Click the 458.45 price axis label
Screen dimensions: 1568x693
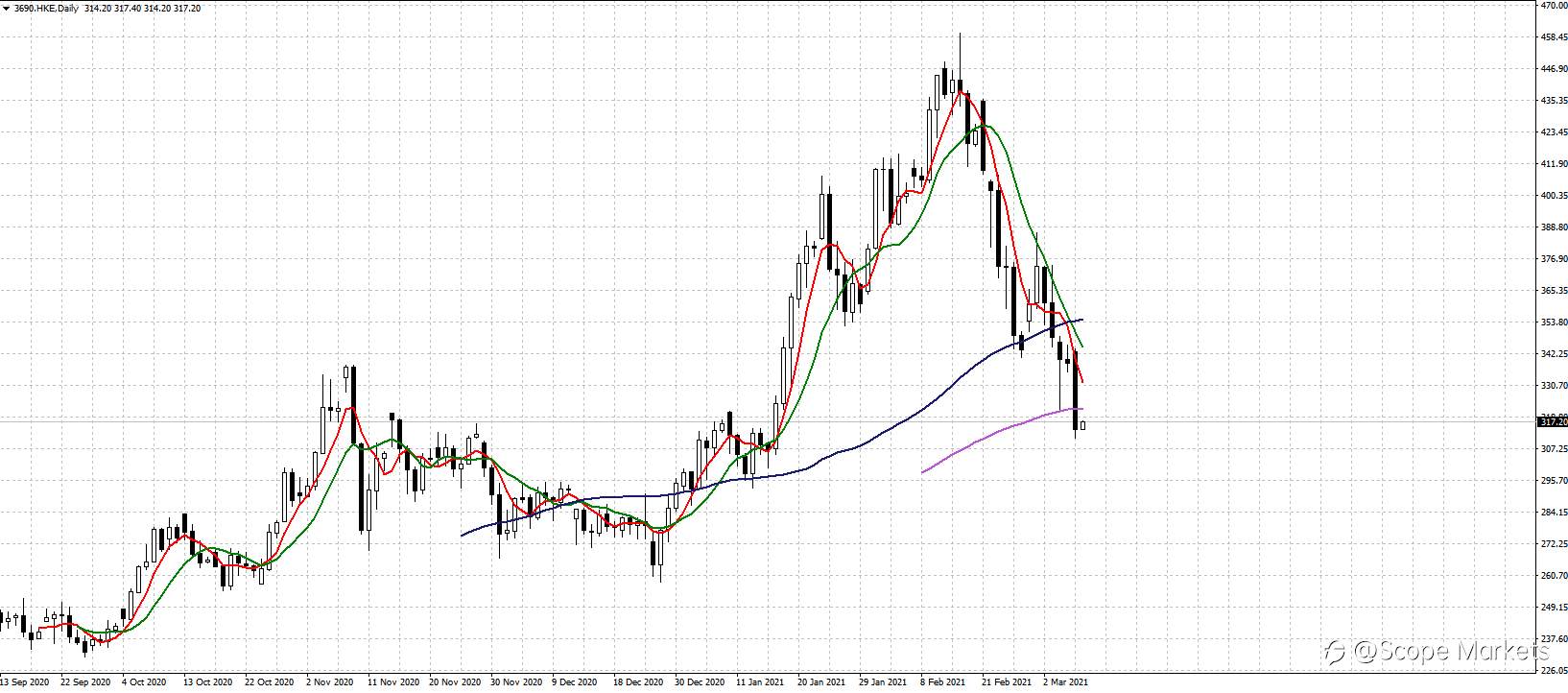coord(1553,37)
